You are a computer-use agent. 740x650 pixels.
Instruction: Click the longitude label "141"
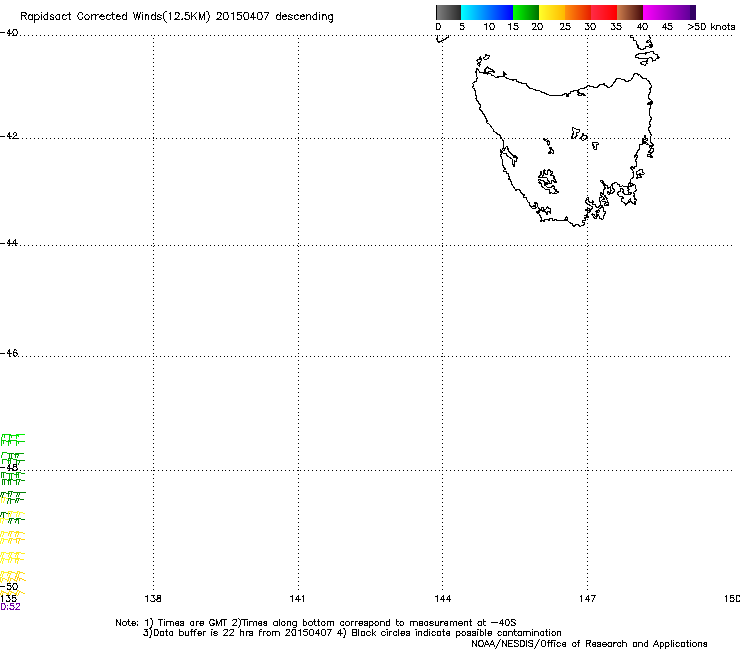(x=297, y=599)
